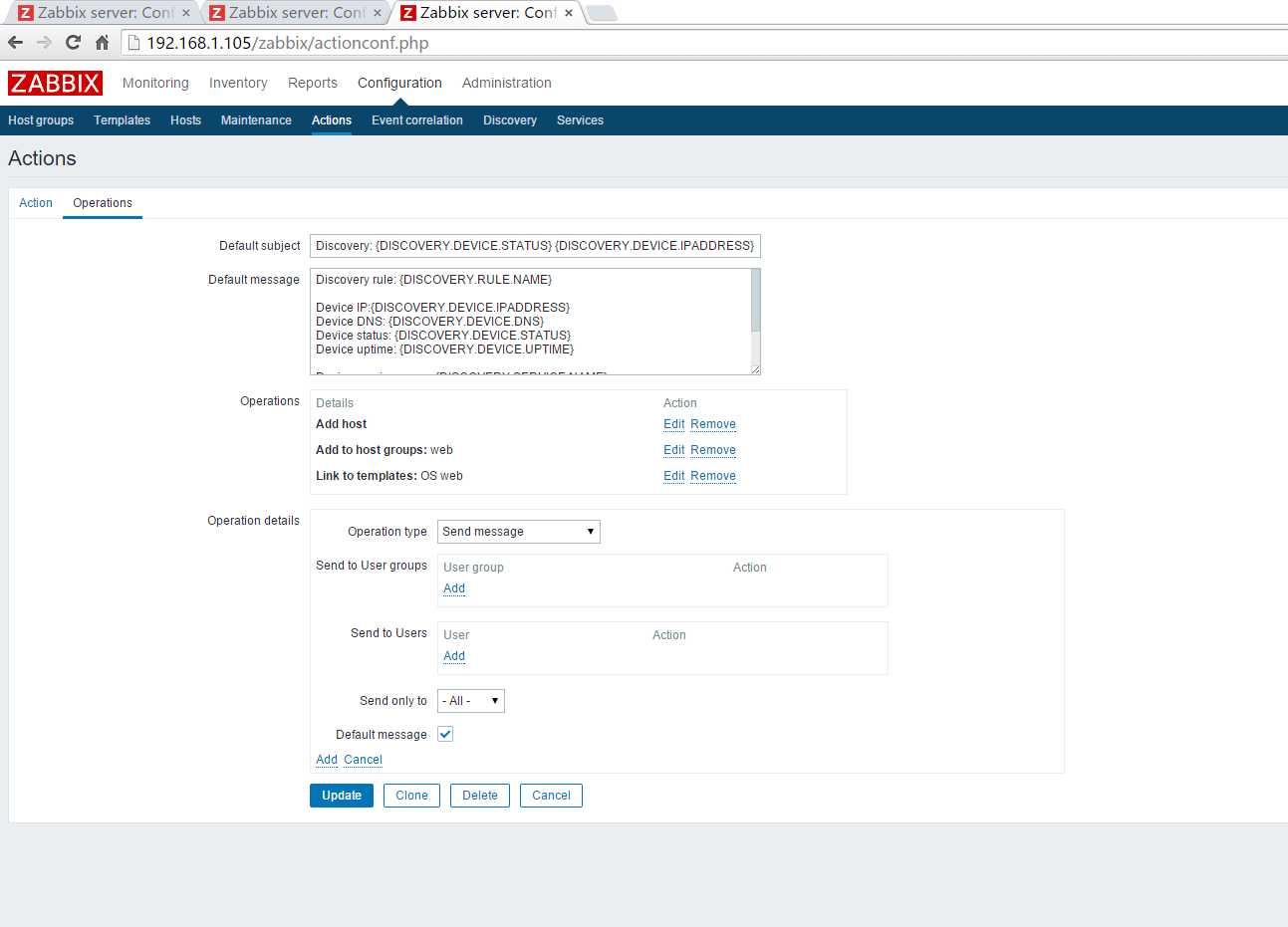Screen dimensions: 1288x927
Task: Click the Clone button
Action: (x=411, y=796)
